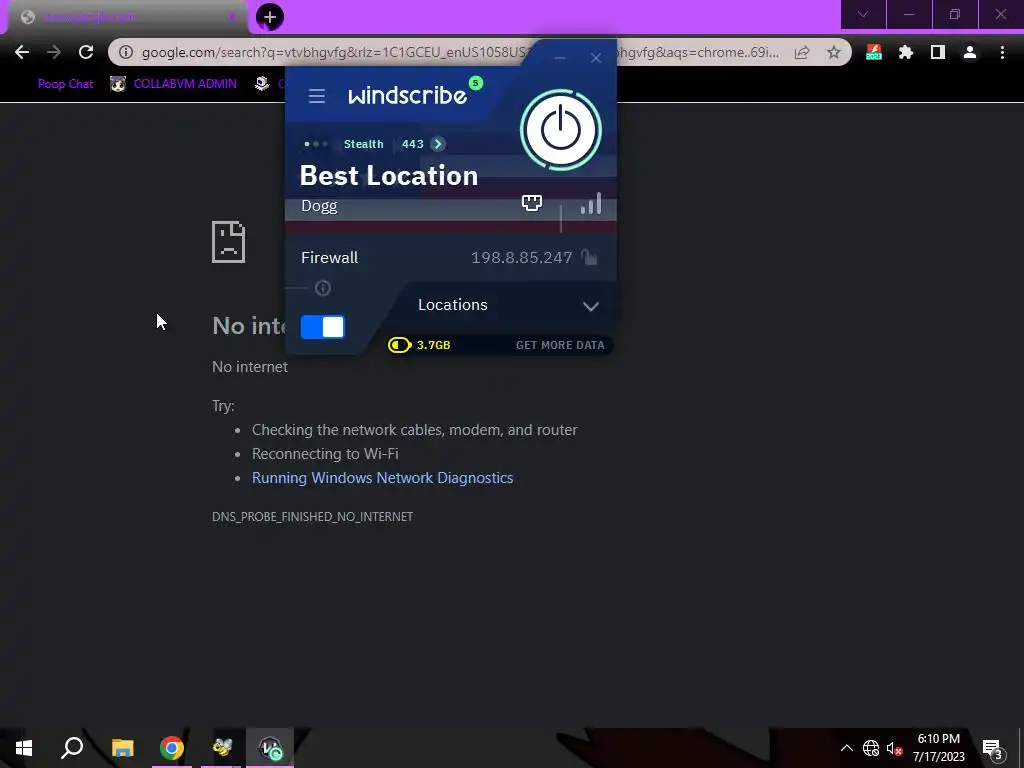The height and width of the screenshot is (768, 1024).
Task: Open Poop Chat bookmark
Action: coord(65,84)
